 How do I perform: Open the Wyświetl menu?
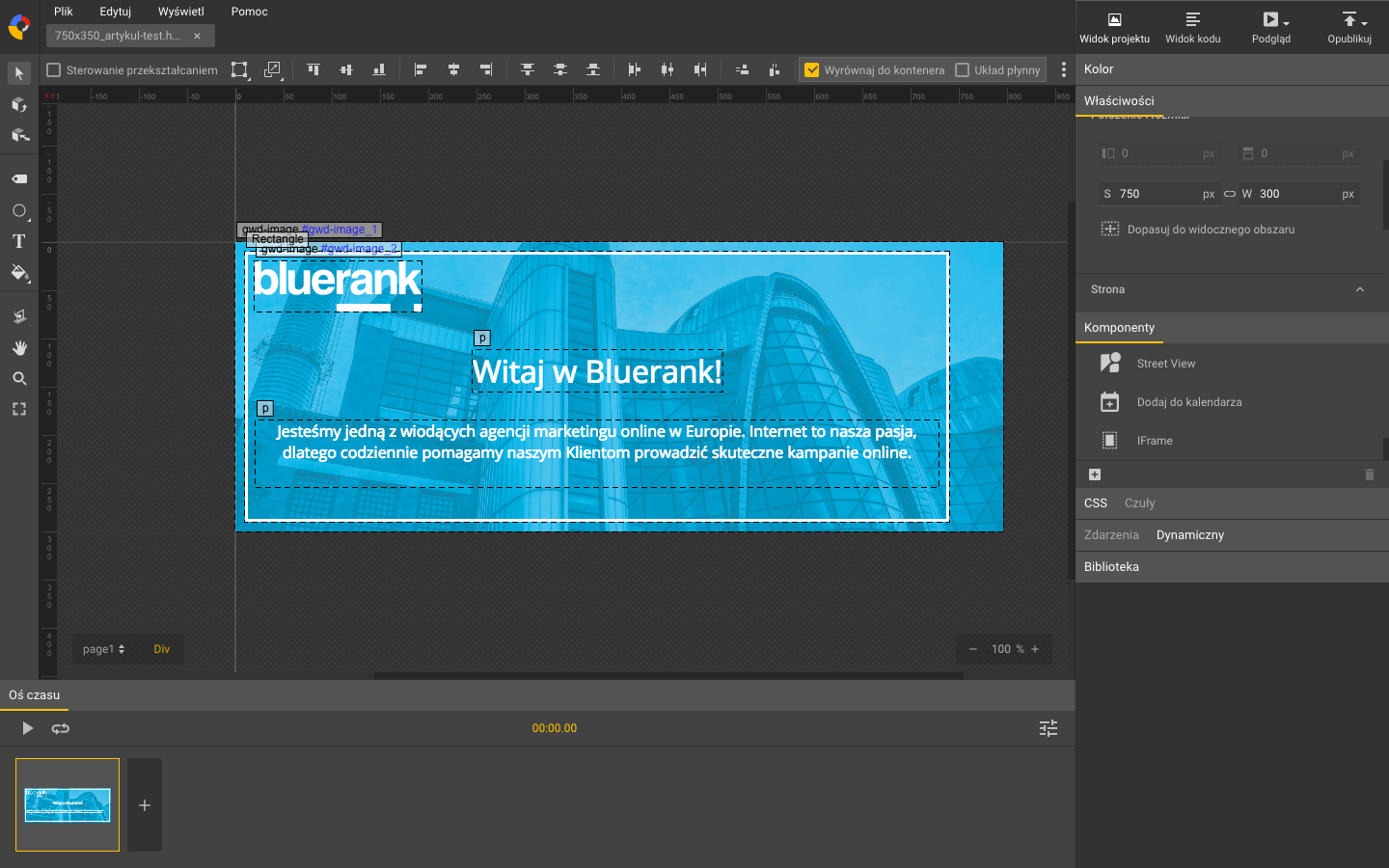pyautogui.click(x=181, y=12)
